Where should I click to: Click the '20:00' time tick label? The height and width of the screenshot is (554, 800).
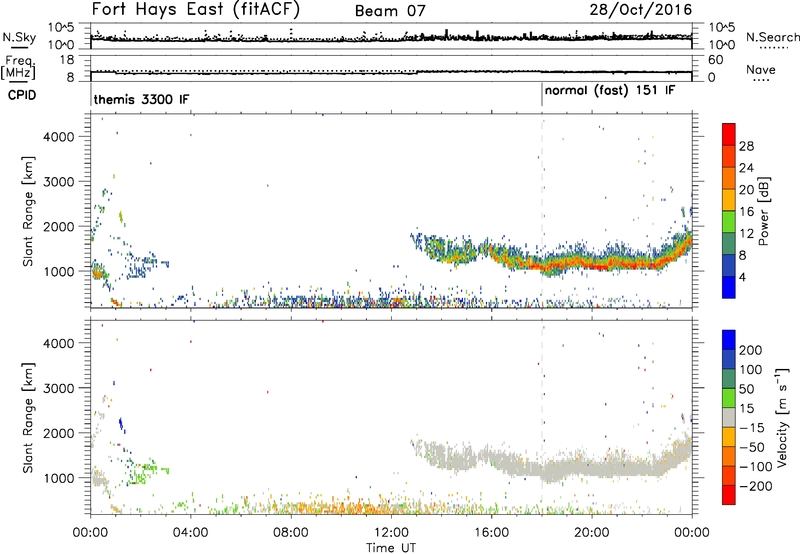[x=592, y=533]
